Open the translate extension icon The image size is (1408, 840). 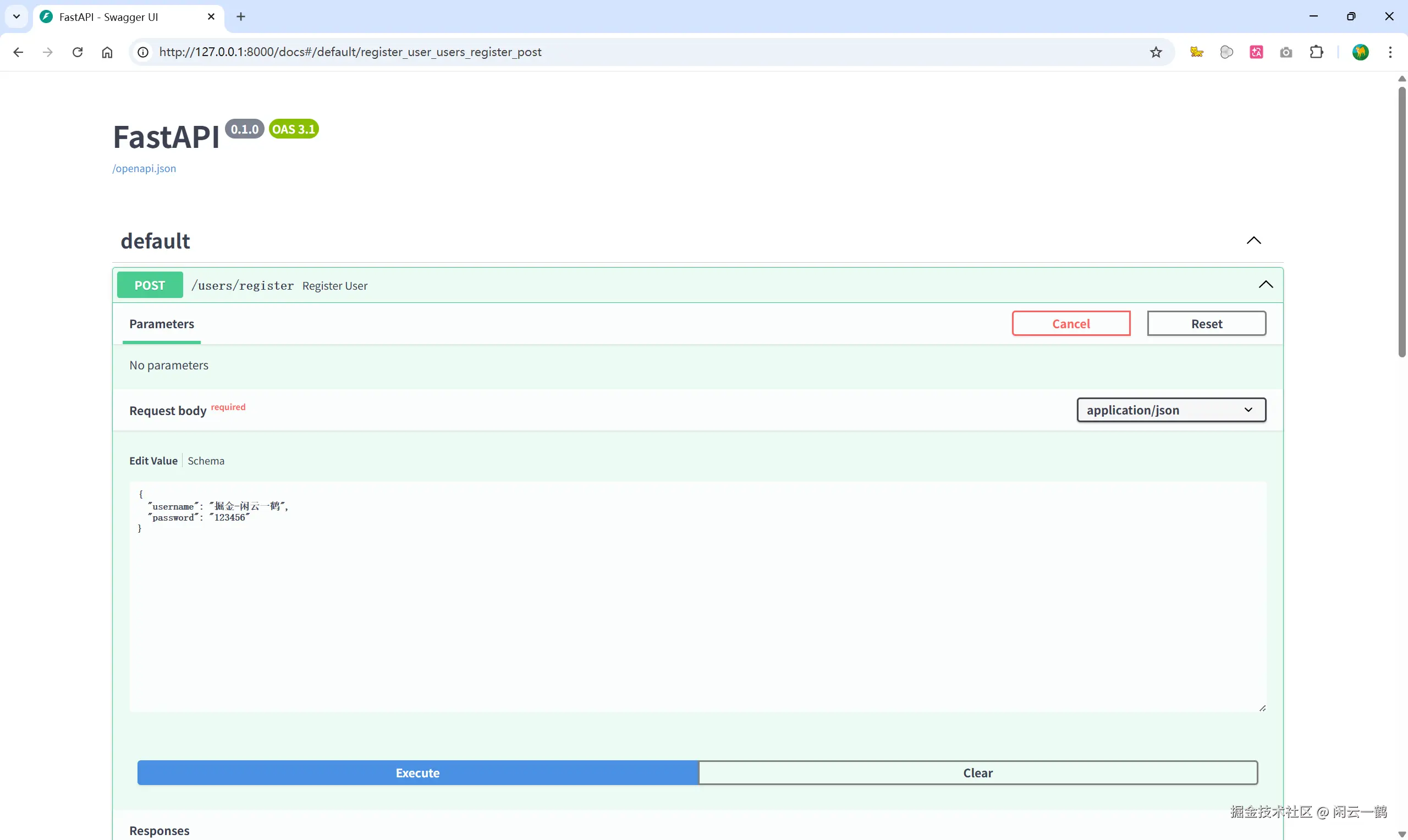point(1256,52)
